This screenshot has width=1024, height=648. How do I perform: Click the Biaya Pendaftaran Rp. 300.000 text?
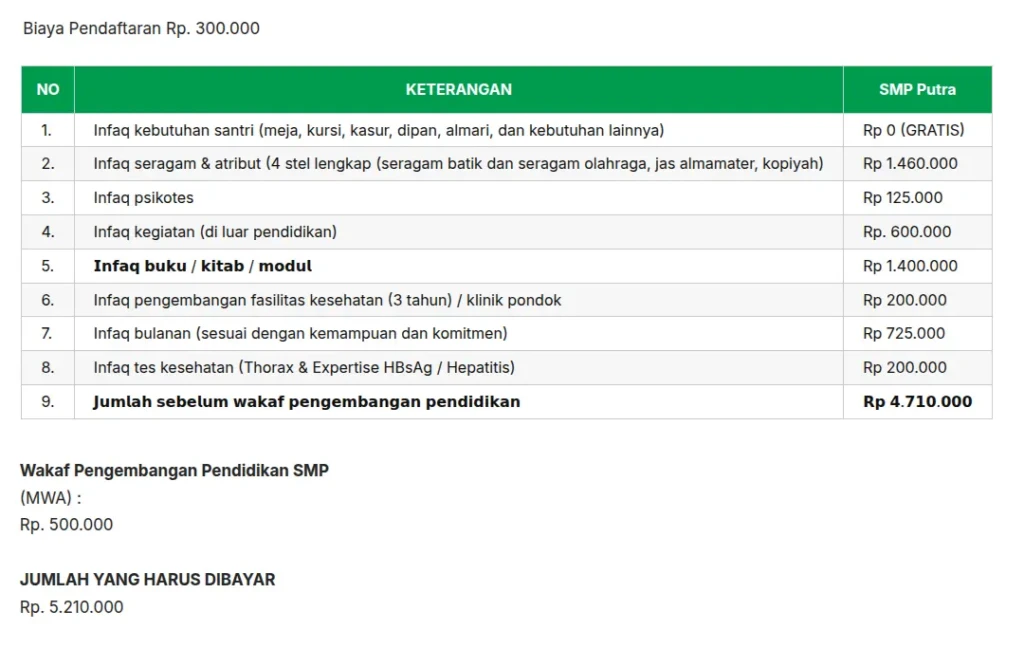(141, 28)
